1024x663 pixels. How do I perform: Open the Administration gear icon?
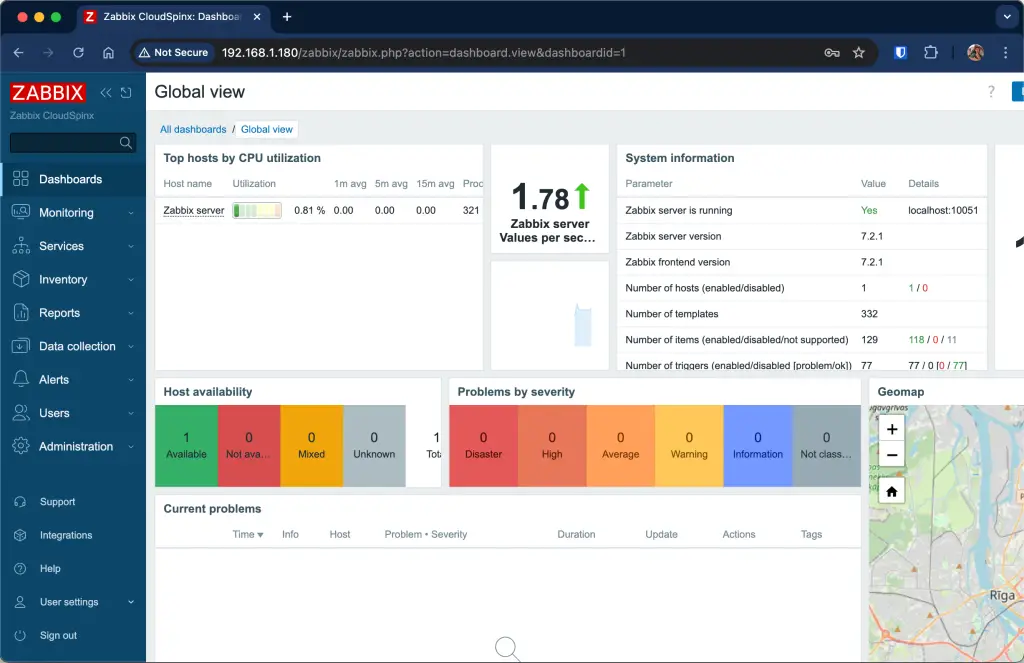(21, 447)
